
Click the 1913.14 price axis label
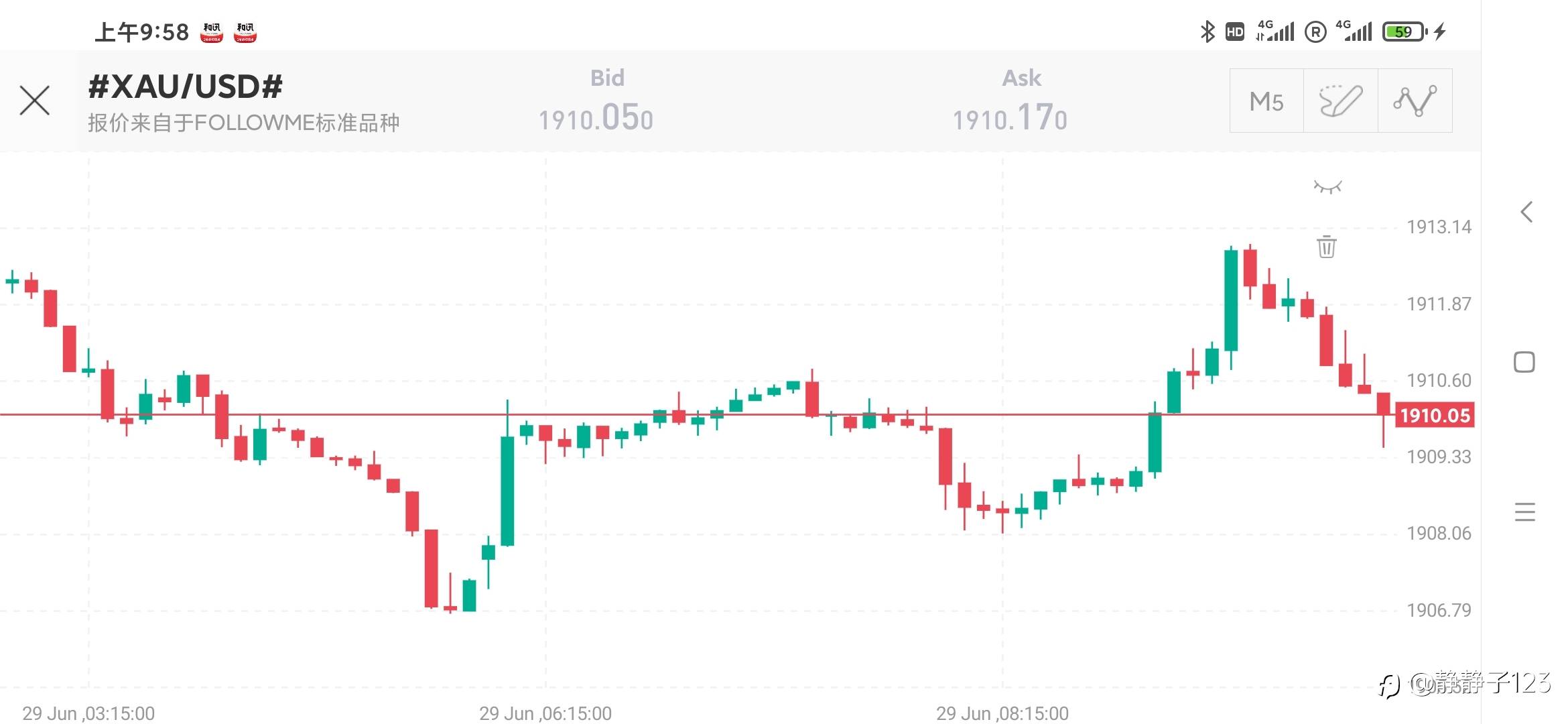point(1439,227)
